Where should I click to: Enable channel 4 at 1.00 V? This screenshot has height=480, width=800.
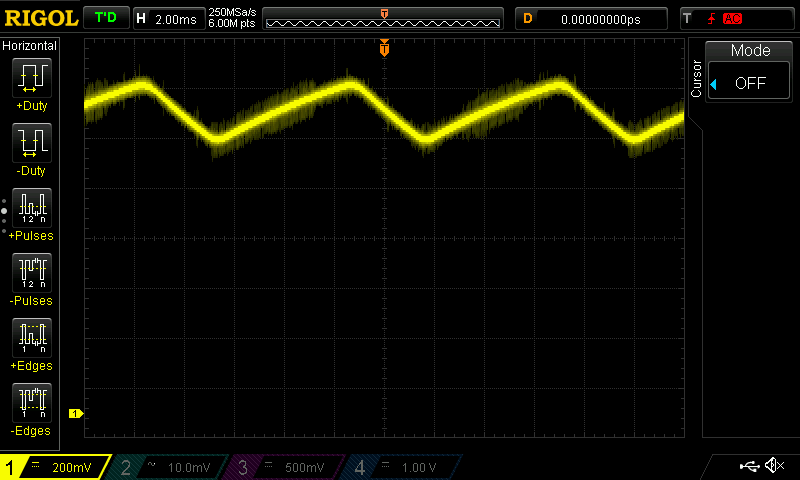400,467
